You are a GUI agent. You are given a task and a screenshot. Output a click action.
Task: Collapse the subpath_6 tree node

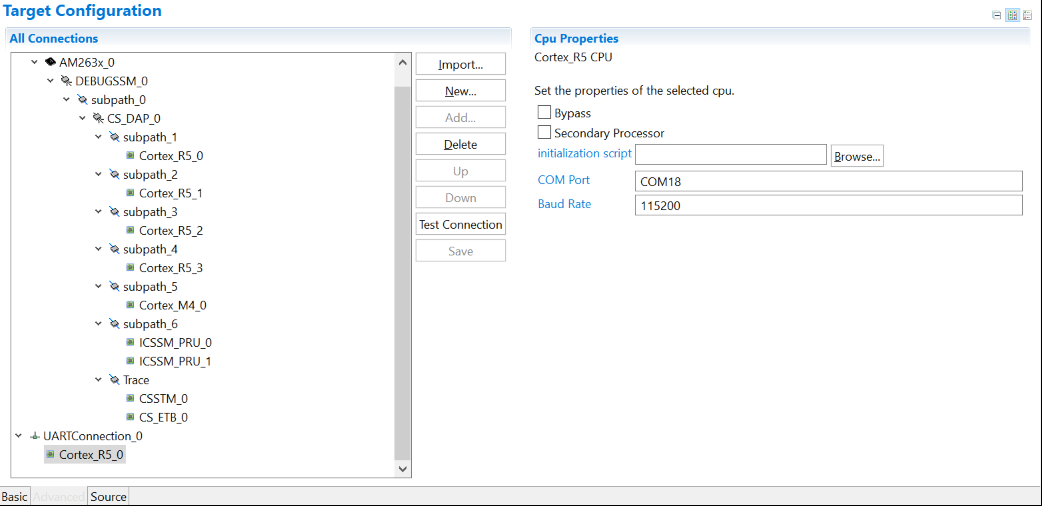click(99, 324)
